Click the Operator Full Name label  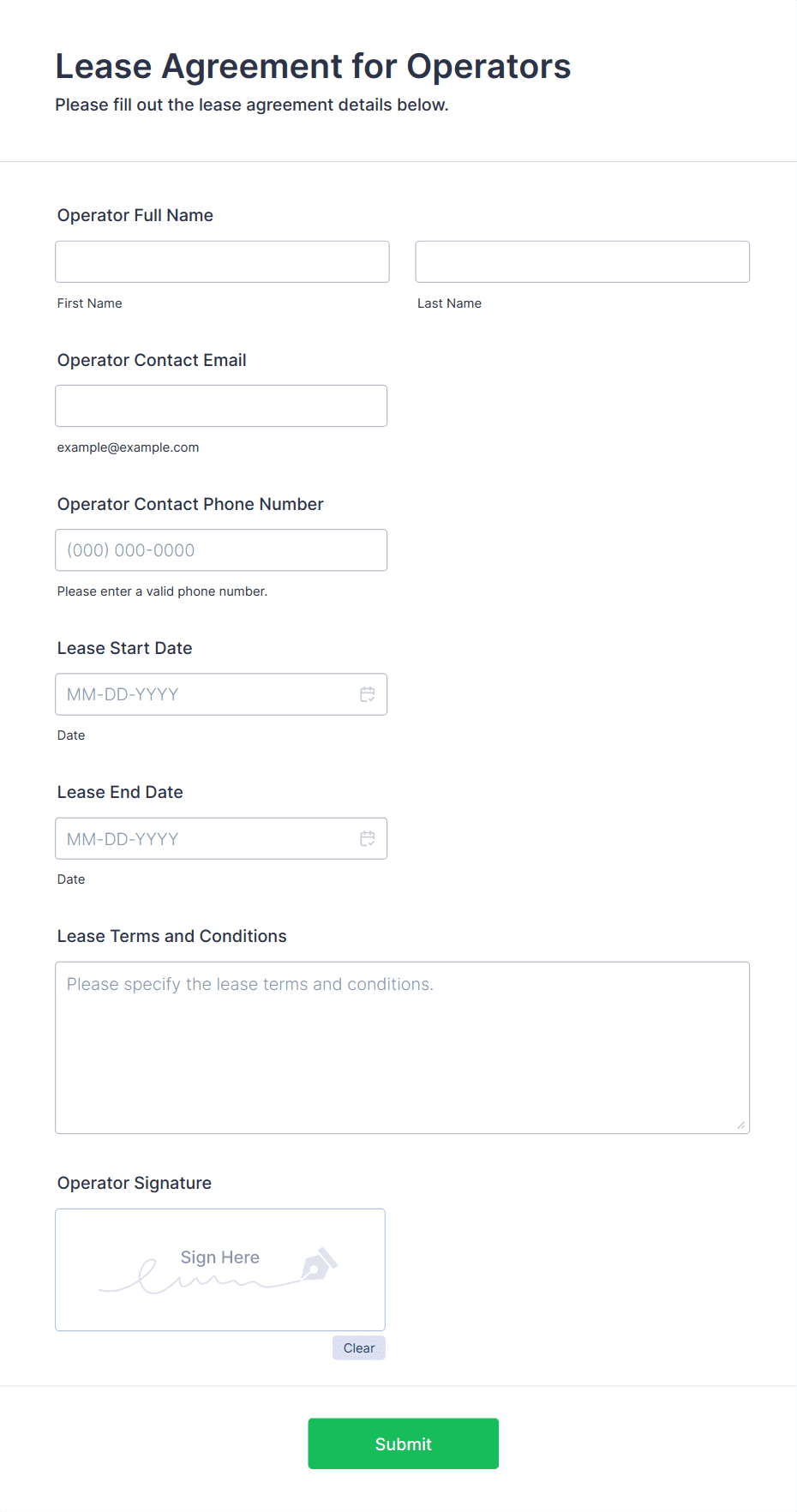pos(135,215)
